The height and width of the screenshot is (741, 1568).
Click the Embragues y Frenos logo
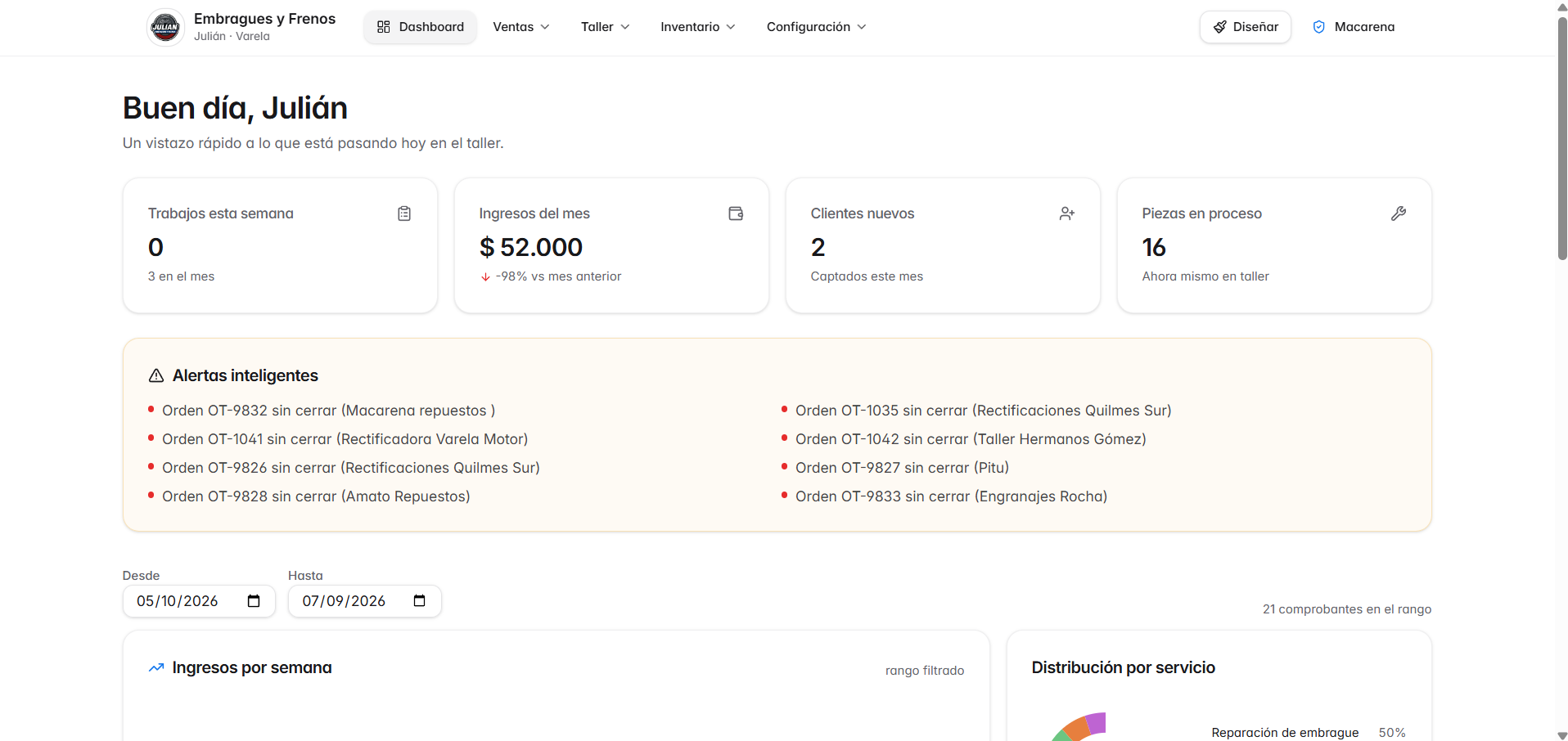(x=165, y=27)
